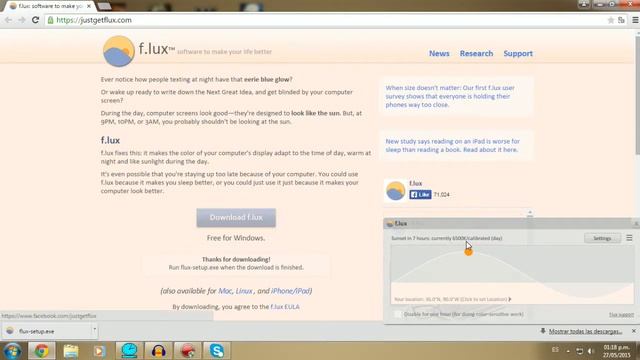Click the Chrome taskbar icon
640x360 pixels.
pos(42,351)
